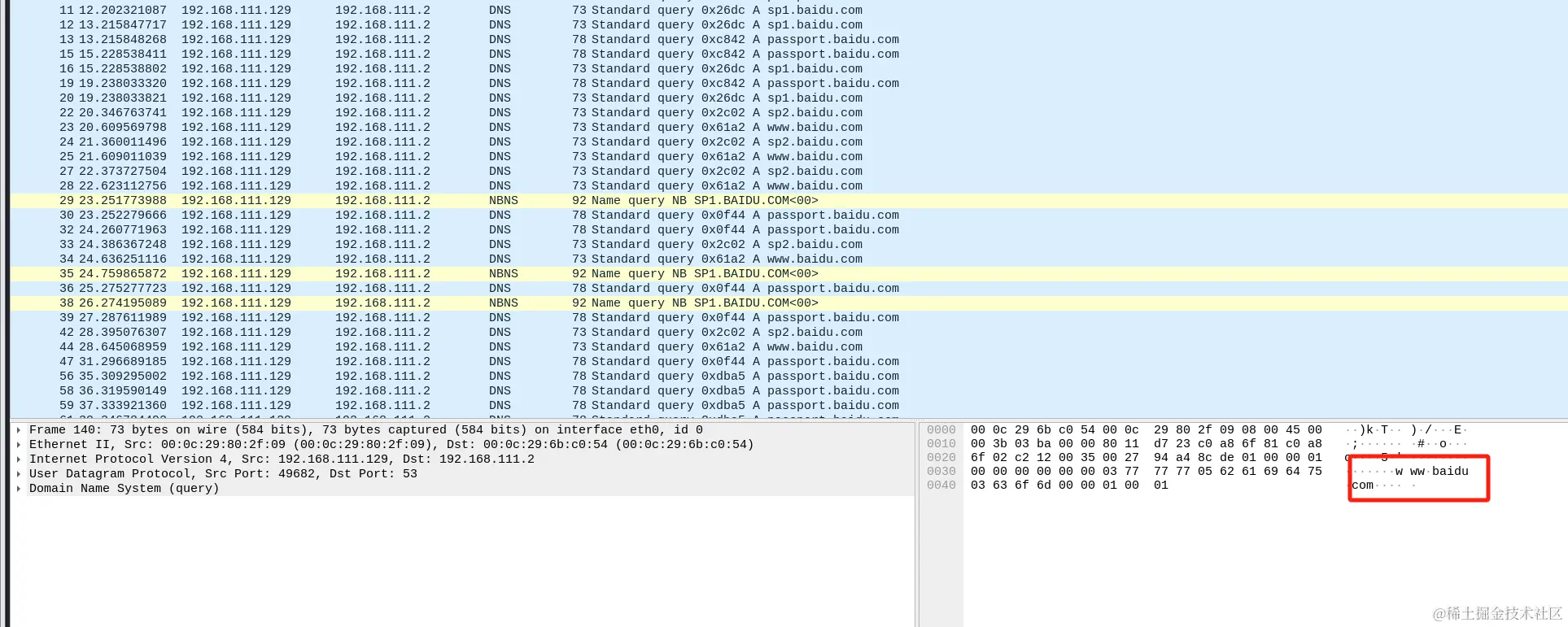This screenshot has width=1568, height=627.
Task: Select the User Datagram Protocol line
Action: coord(462,474)
